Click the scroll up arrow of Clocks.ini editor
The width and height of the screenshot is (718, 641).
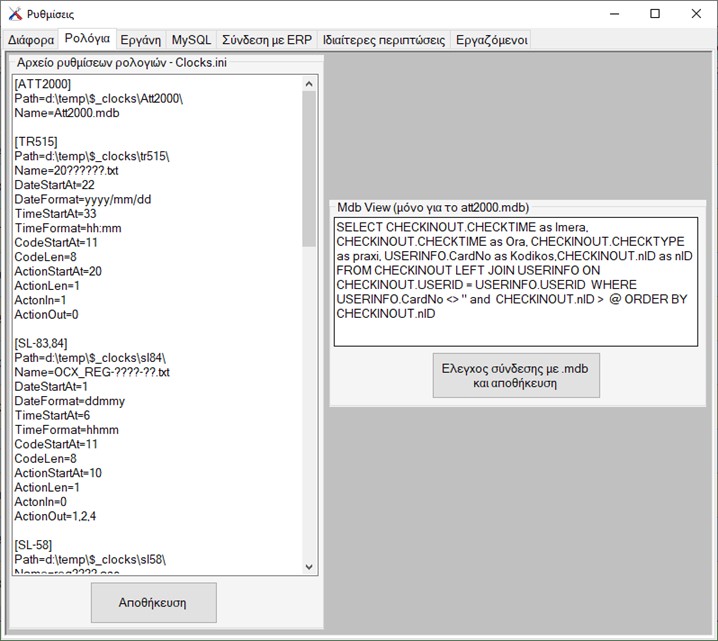click(309, 83)
